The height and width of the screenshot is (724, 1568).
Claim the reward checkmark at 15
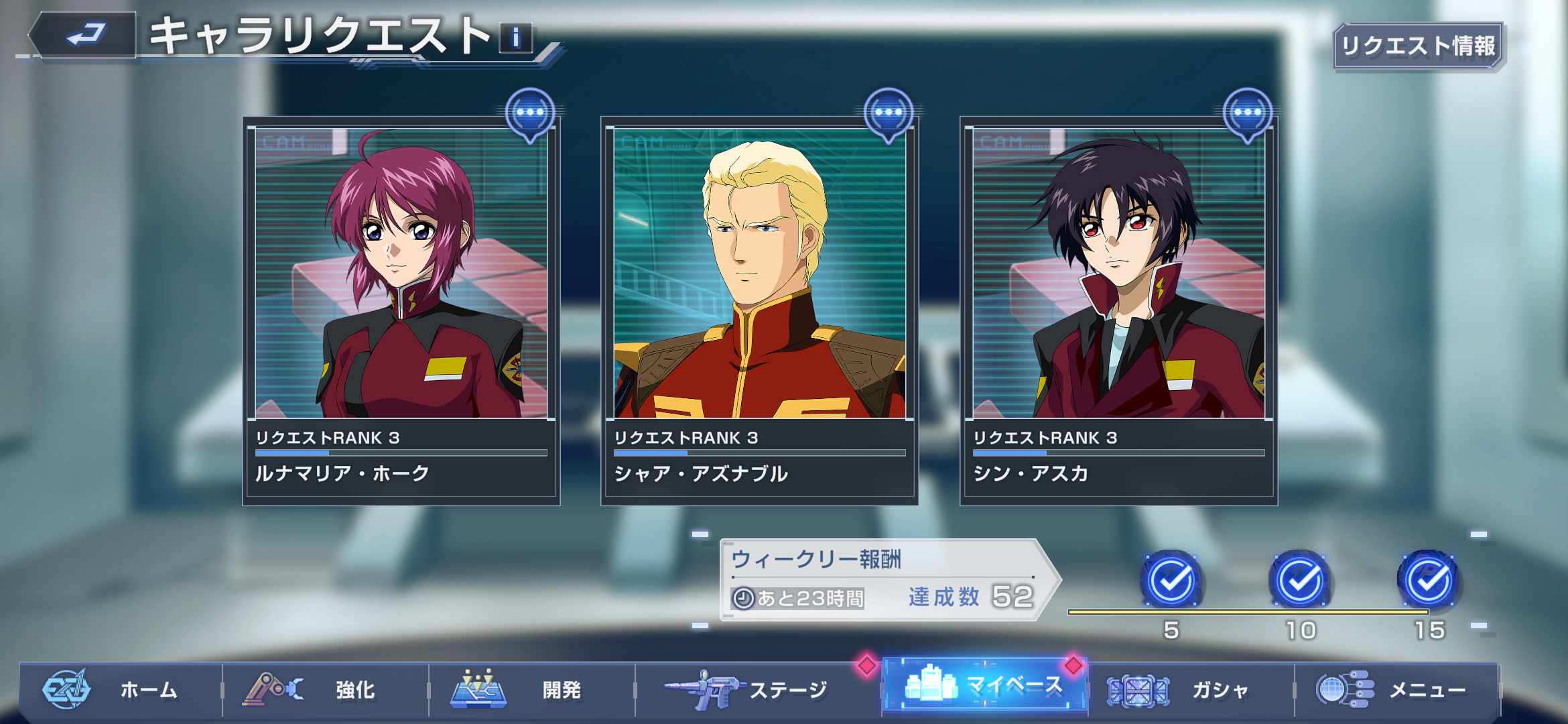pos(1429,580)
